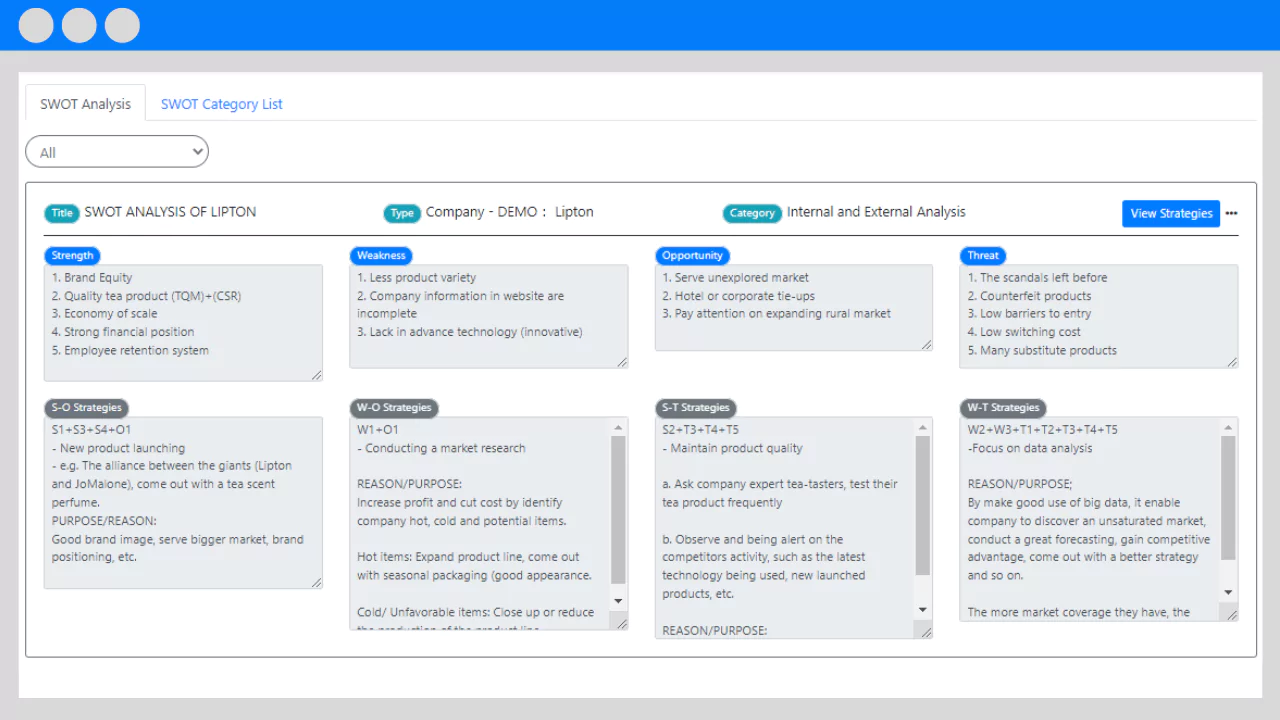Image resolution: width=1280 pixels, height=720 pixels.
Task: Click the third gray window circle button
Action: [x=122, y=25]
